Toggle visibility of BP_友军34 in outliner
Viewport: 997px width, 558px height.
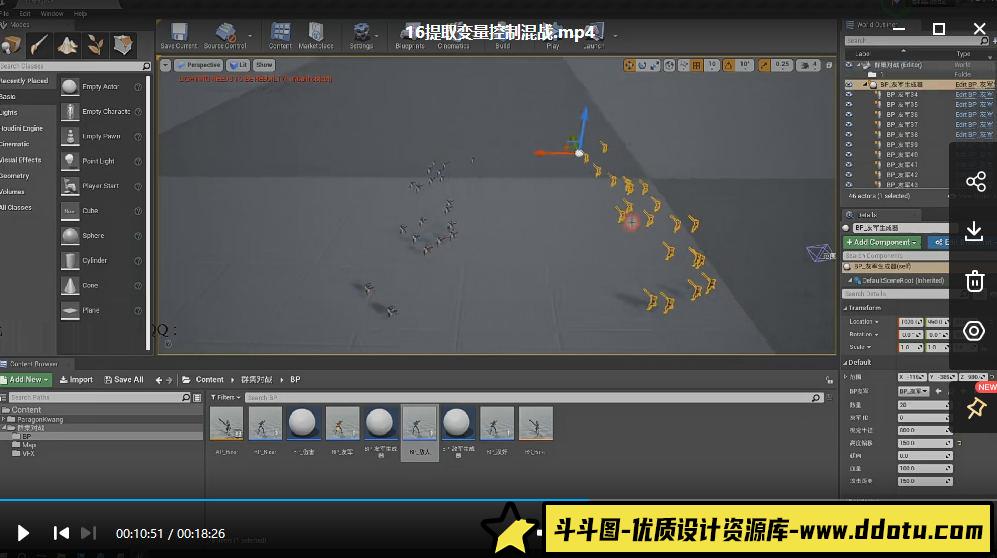tap(849, 95)
